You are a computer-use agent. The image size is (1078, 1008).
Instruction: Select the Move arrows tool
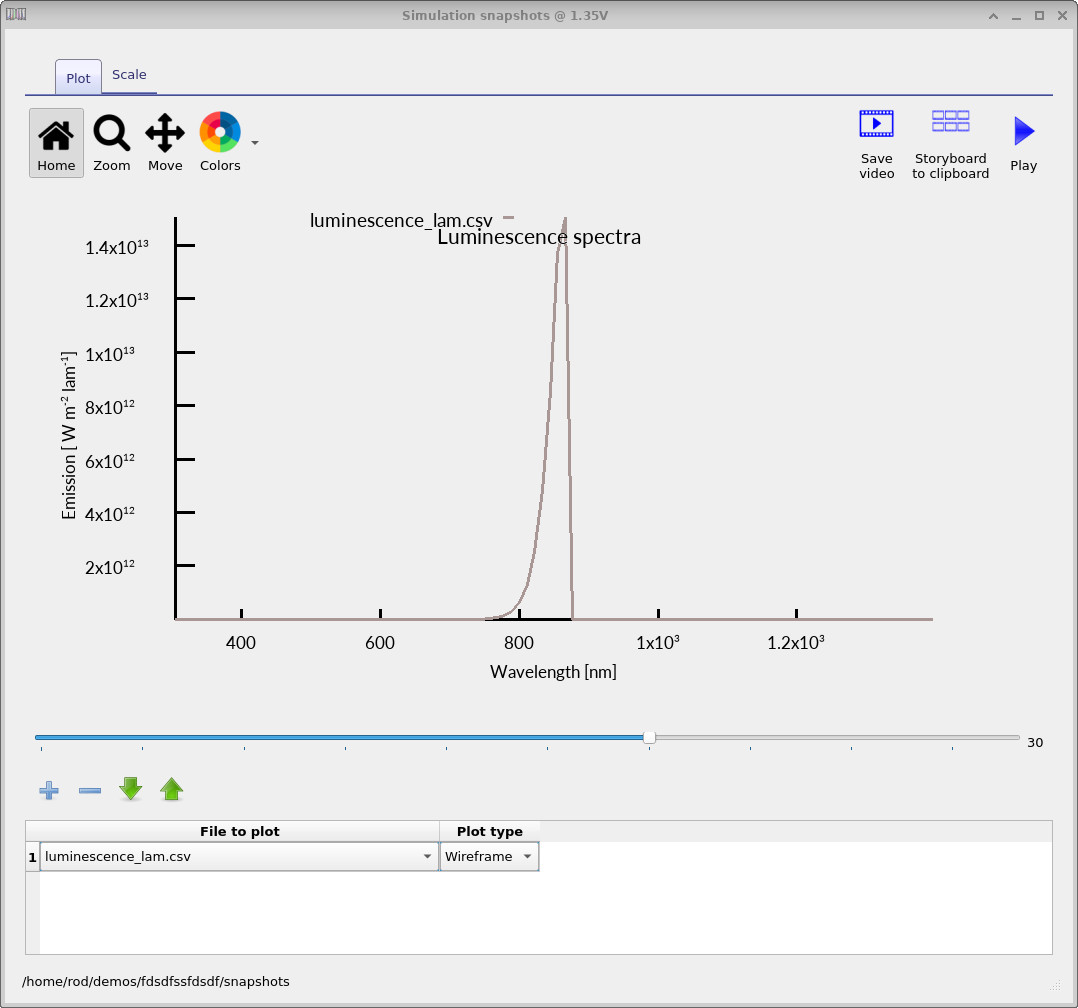click(x=165, y=143)
